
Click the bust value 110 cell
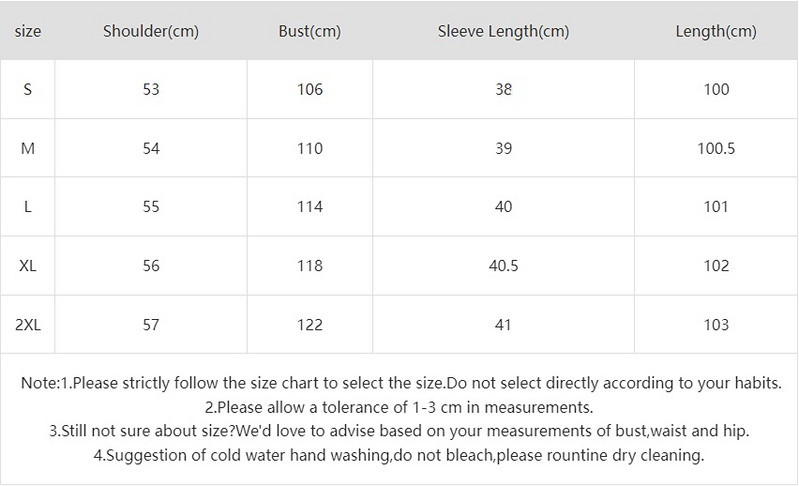tap(310, 148)
